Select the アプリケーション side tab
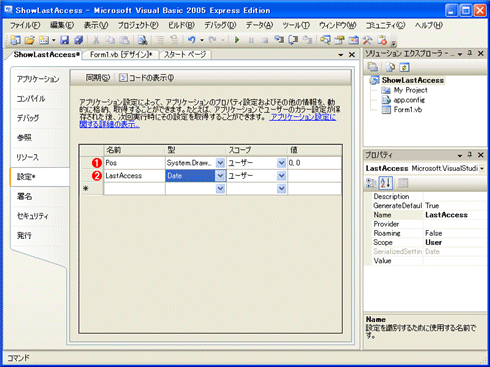The height and width of the screenshot is (367, 490). pos(38,79)
